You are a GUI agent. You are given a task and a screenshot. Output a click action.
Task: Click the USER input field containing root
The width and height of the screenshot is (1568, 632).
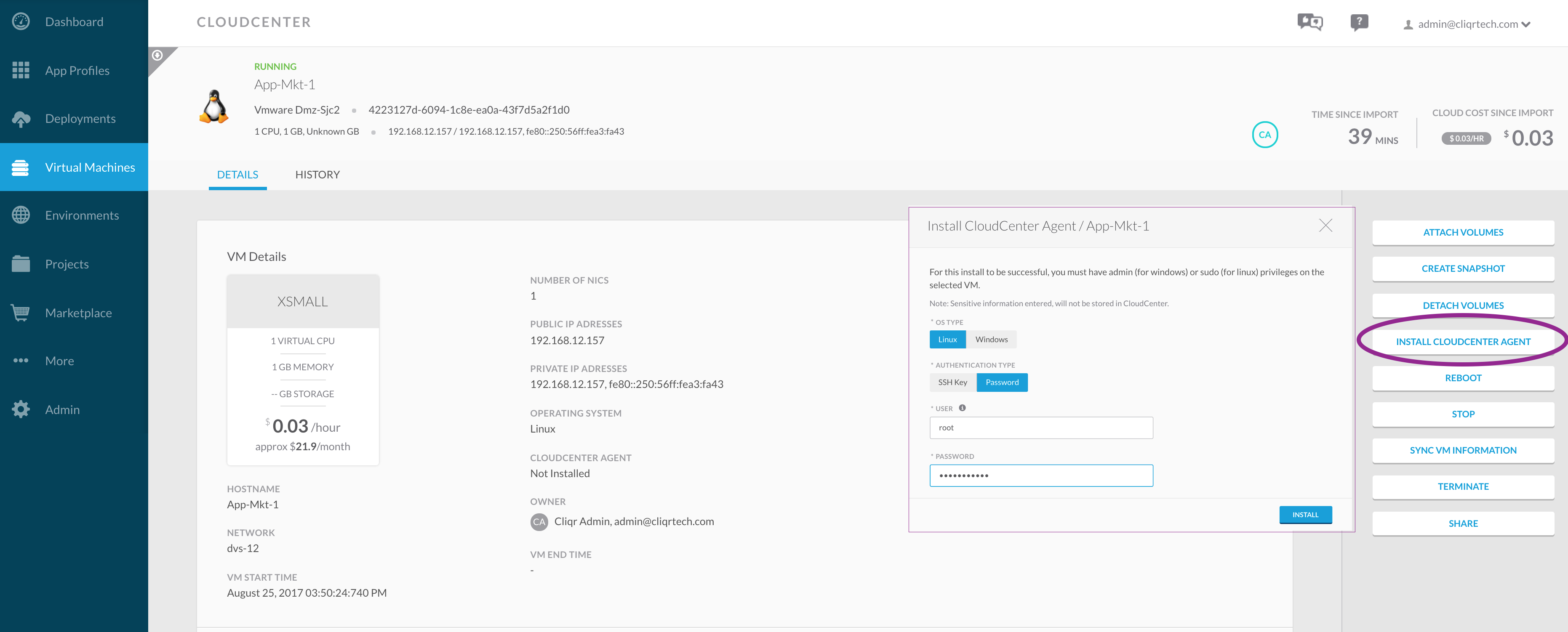pos(1041,428)
